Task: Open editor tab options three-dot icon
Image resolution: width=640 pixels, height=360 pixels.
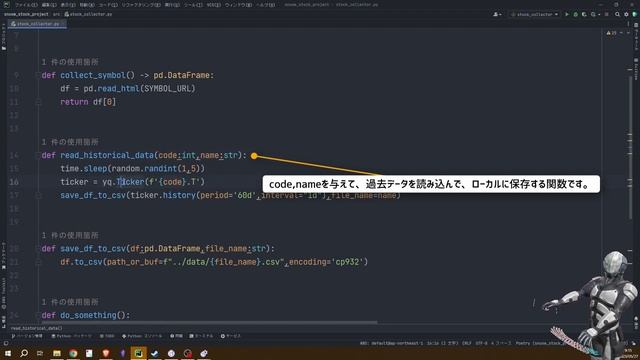Action: tap(628, 24)
